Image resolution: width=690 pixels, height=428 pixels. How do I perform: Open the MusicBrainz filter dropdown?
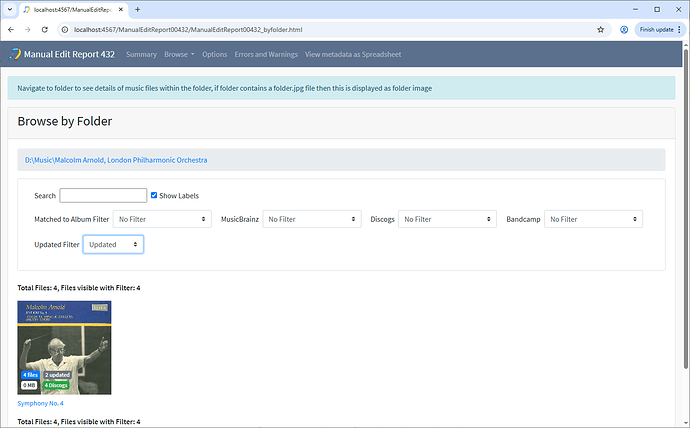pos(312,219)
